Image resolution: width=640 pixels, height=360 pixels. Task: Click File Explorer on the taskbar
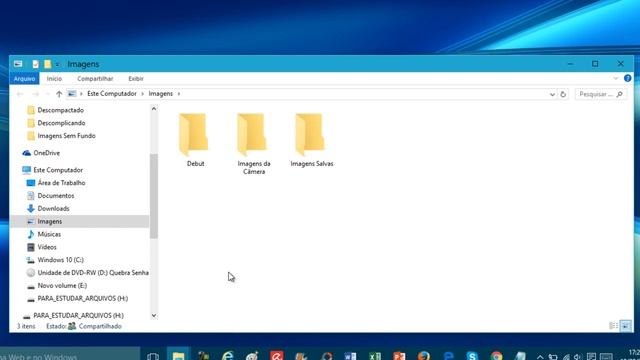pyautogui.click(x=178, y=355)
